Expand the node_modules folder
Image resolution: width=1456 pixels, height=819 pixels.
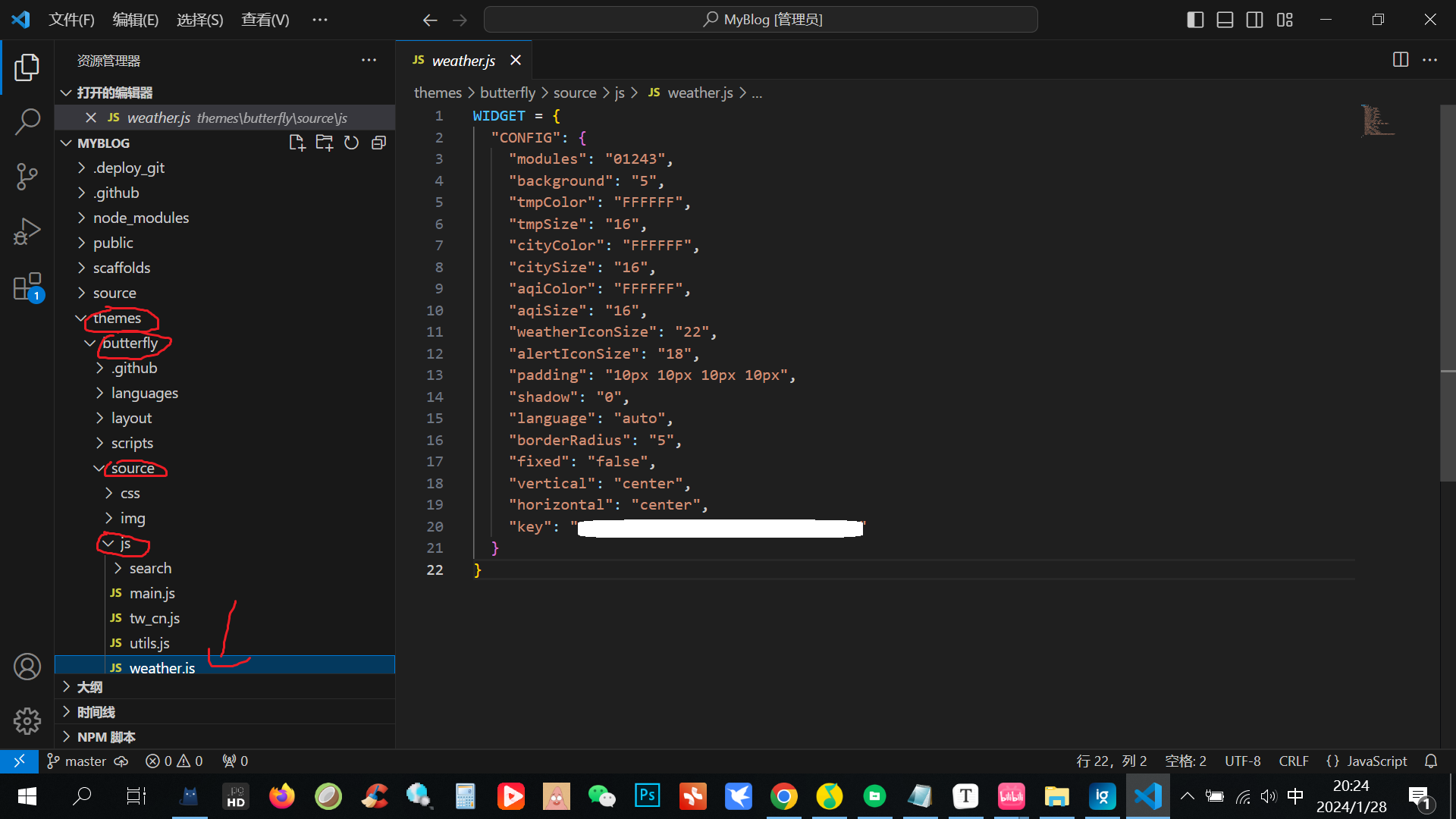point(140,218)
